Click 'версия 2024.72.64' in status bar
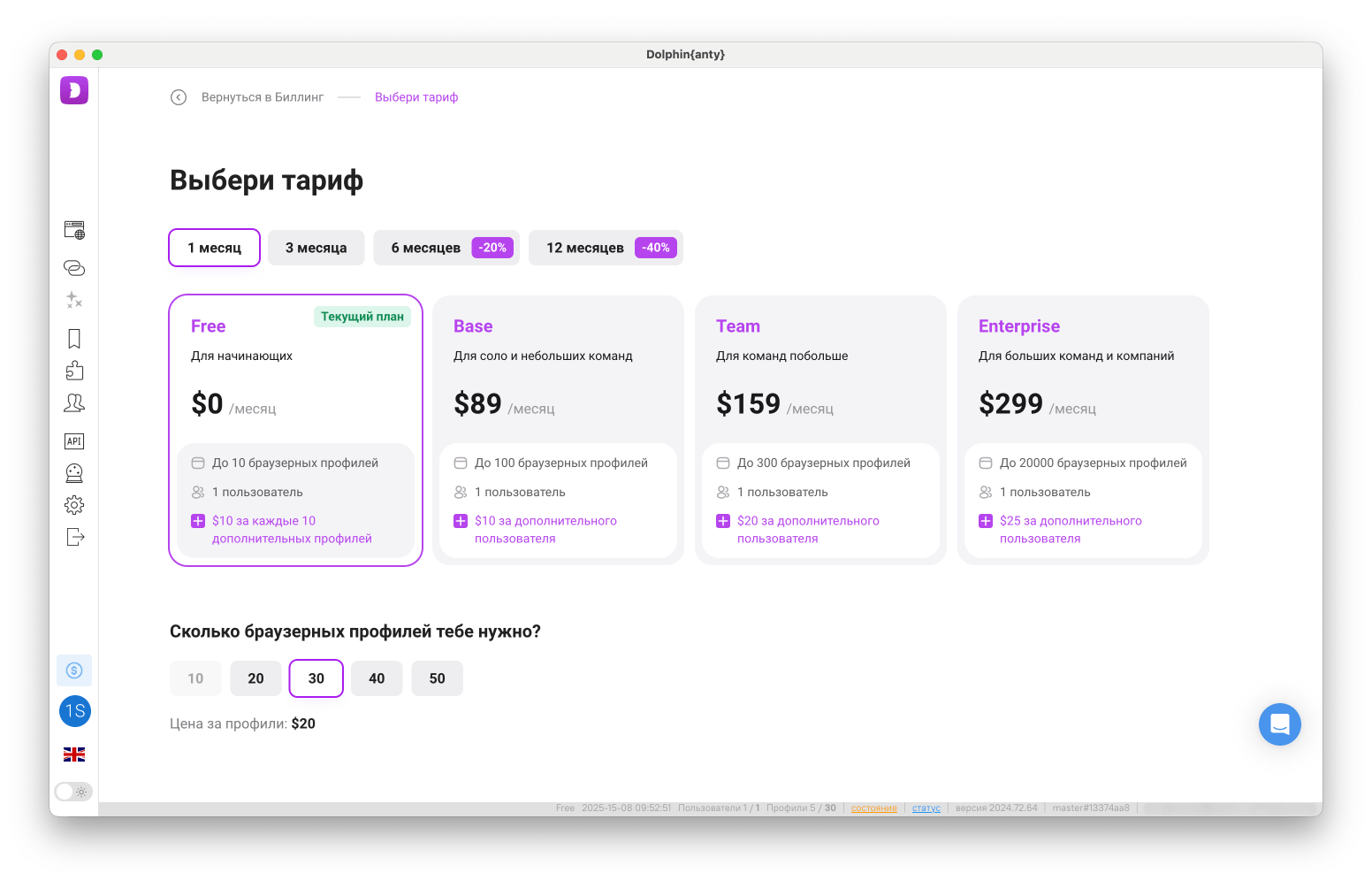The height and width of the screenshot is (873, 1372). click(x=996, y=808)
